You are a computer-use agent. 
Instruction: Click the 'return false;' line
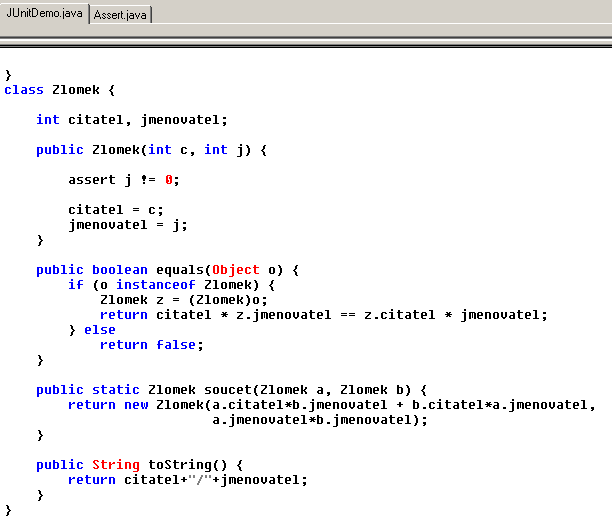tap(152, 345)
